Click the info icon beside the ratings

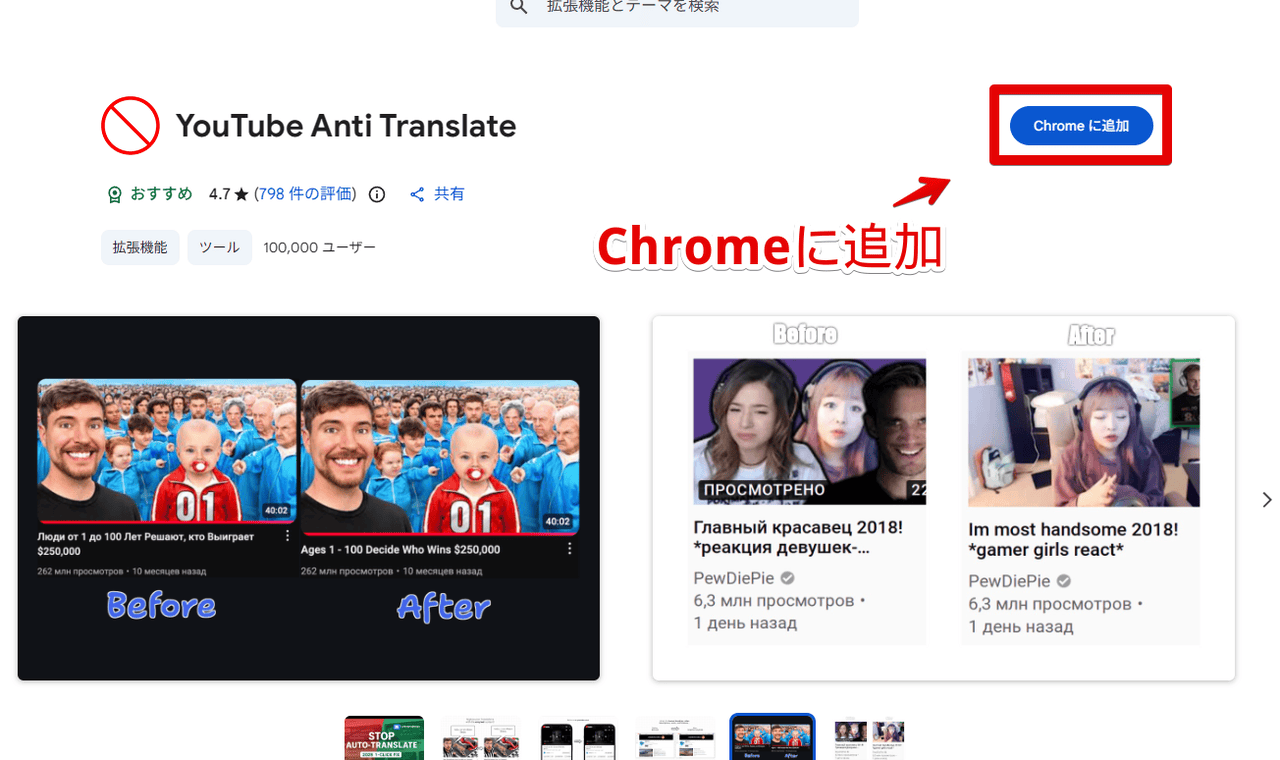tap(377, 195)
